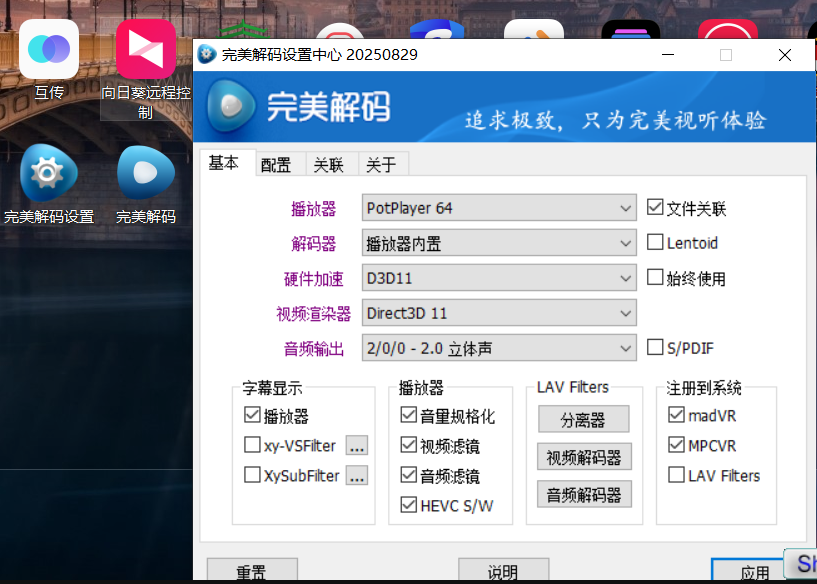Expand the 音频输出 立体声 dropdown
The width and height of the screenshot is (817, 584).
tap(499, 347)
